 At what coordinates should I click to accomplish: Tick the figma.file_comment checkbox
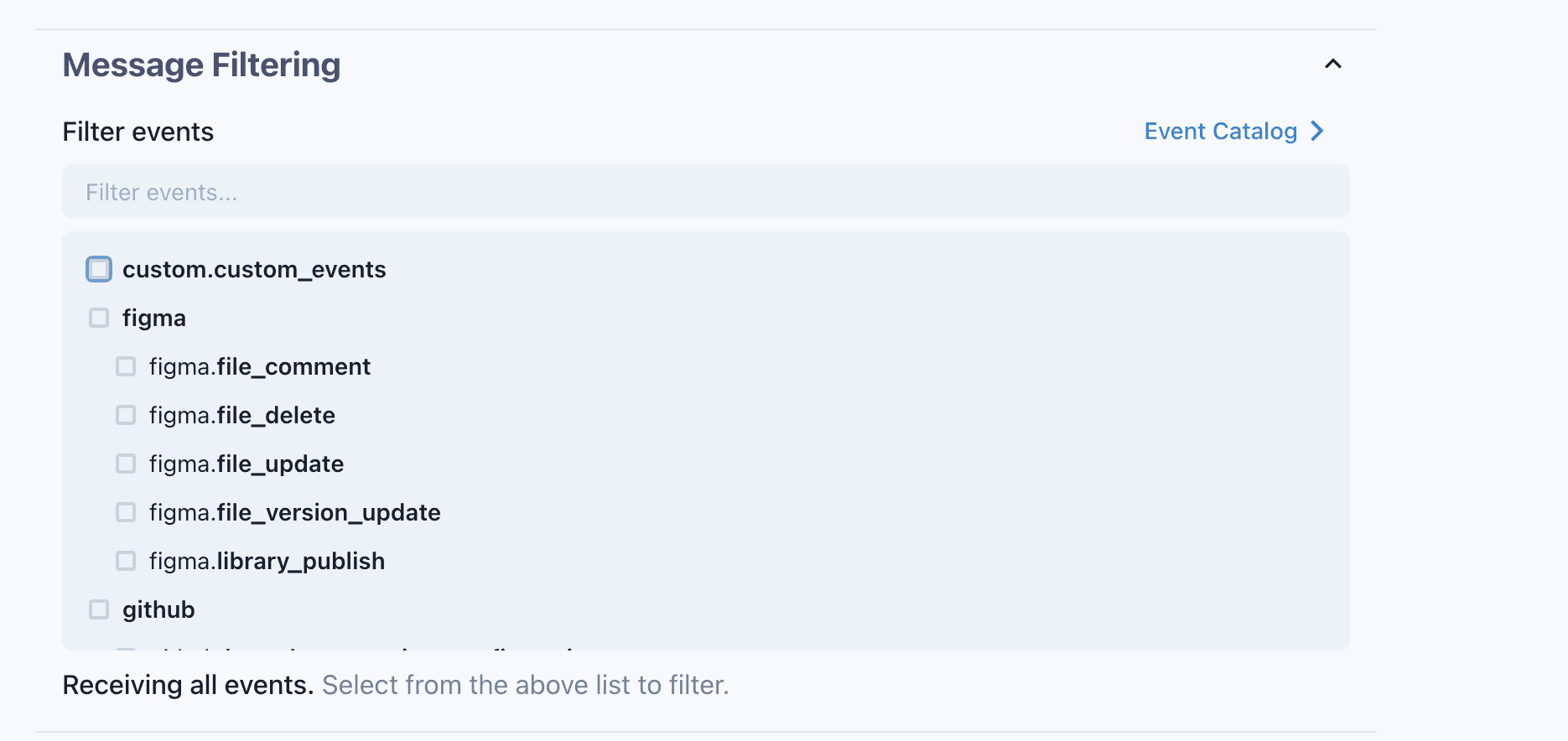coord(126,366)
